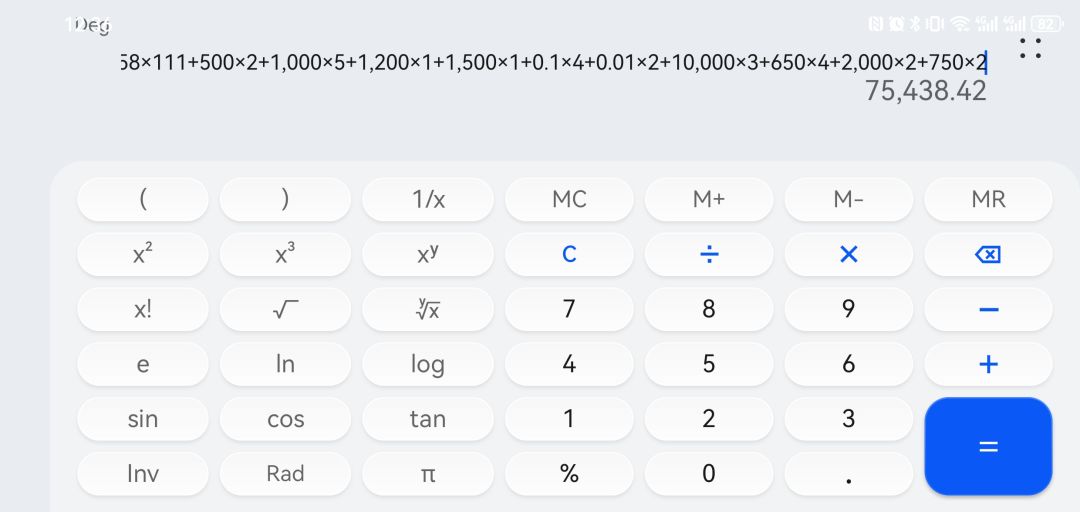
Task: Tap the calculation expression field
Action: click(550, 63)
